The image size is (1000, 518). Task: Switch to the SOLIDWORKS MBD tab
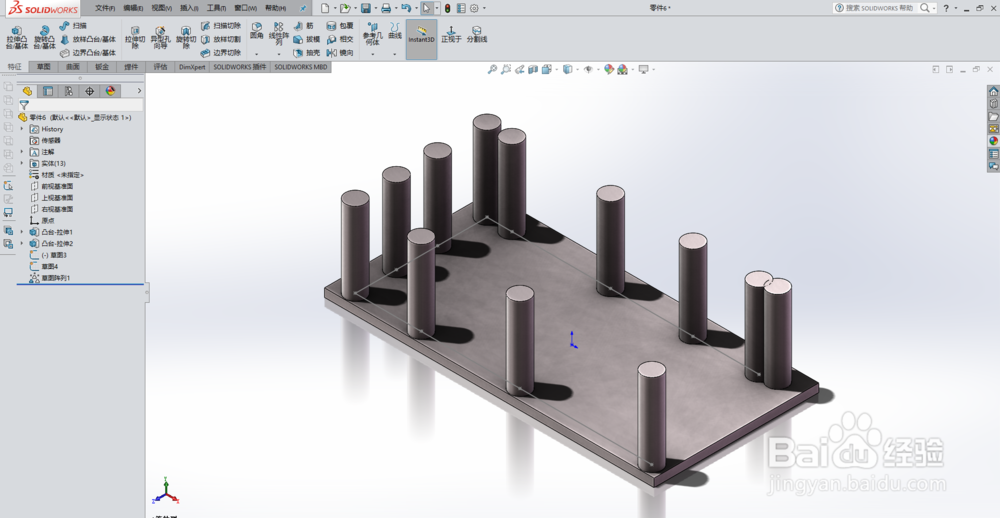(x=301, y=66)
